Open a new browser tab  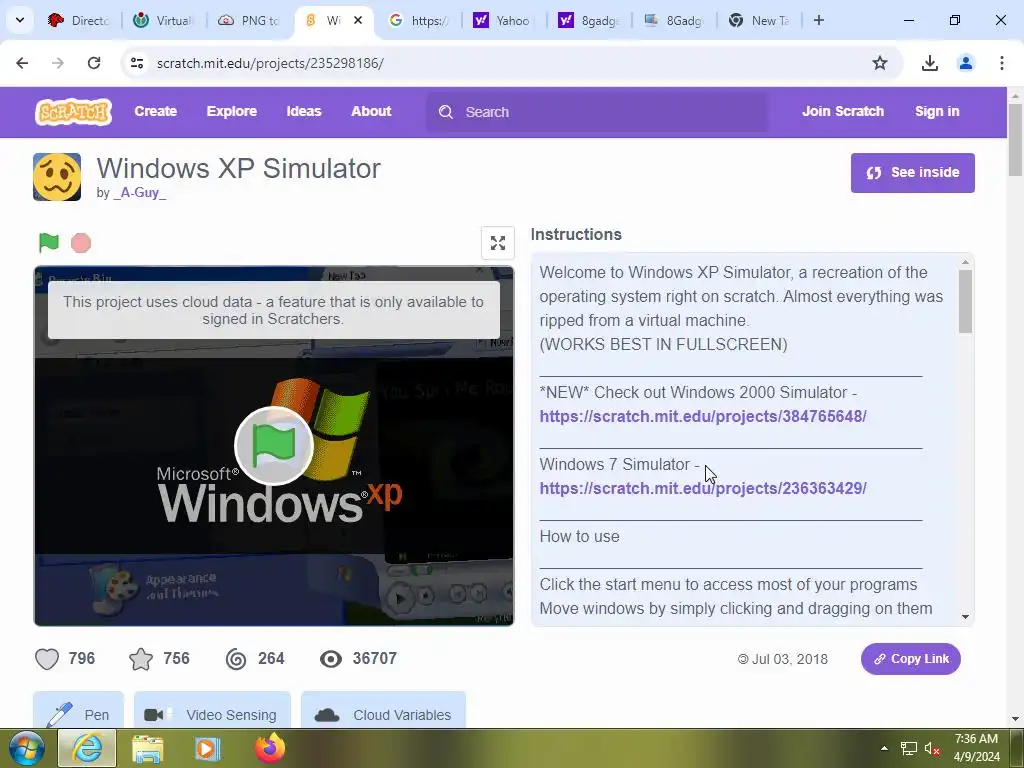point(819,20)
